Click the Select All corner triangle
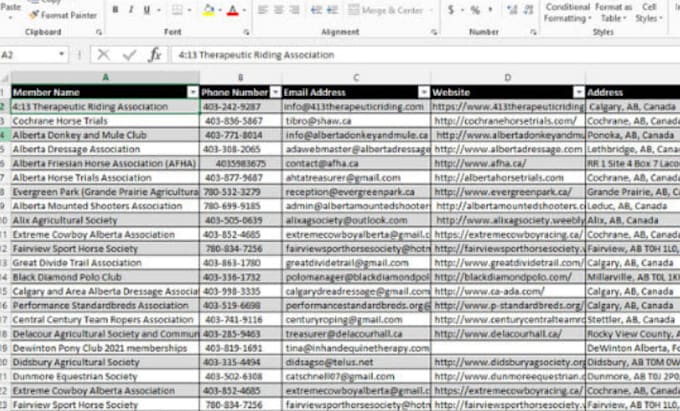The image size is (680, 411). [x=5, y=78]
